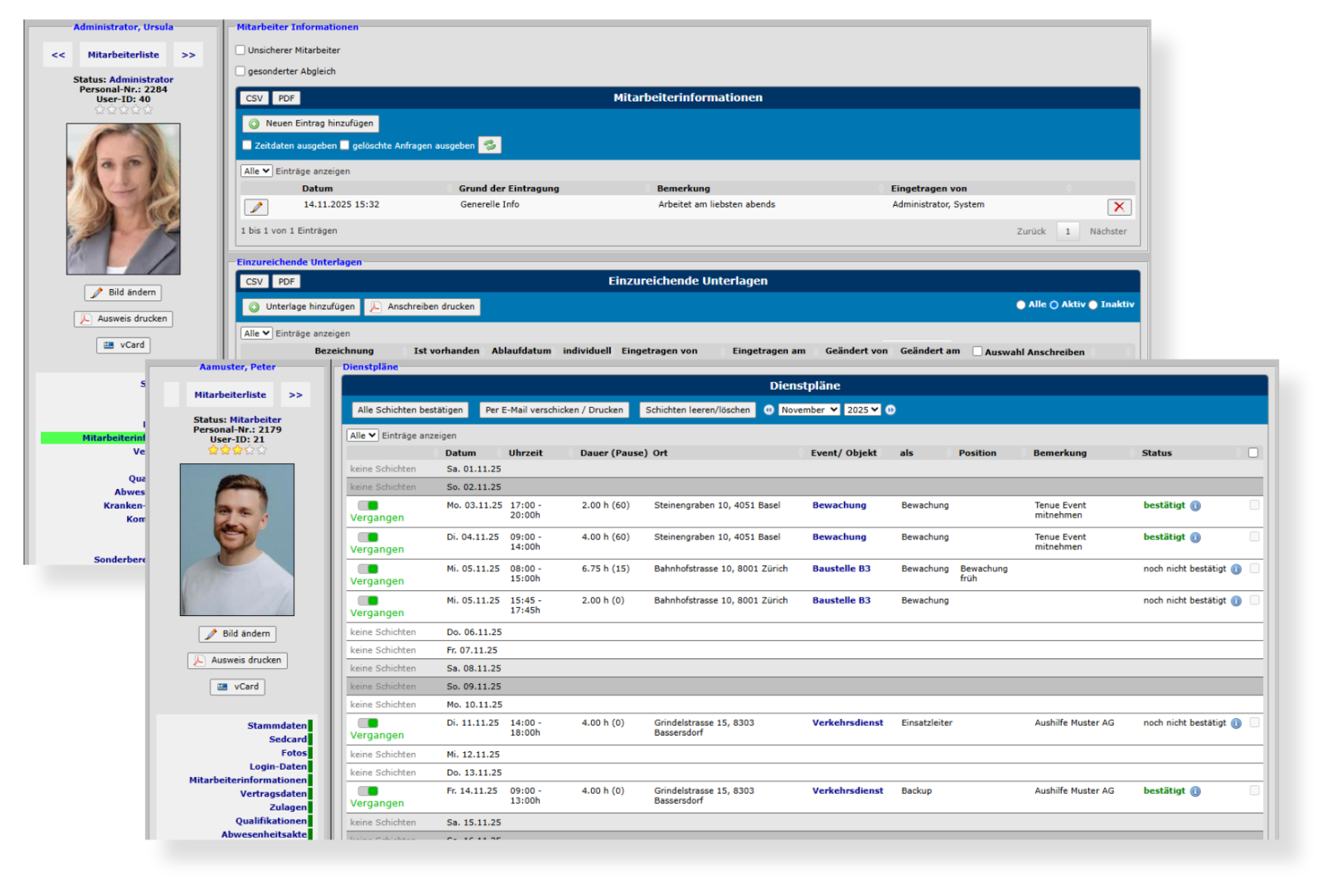Click the next month arrow after 2025
This screenshot has height=896, width=1329.
(x=891, y=410)
